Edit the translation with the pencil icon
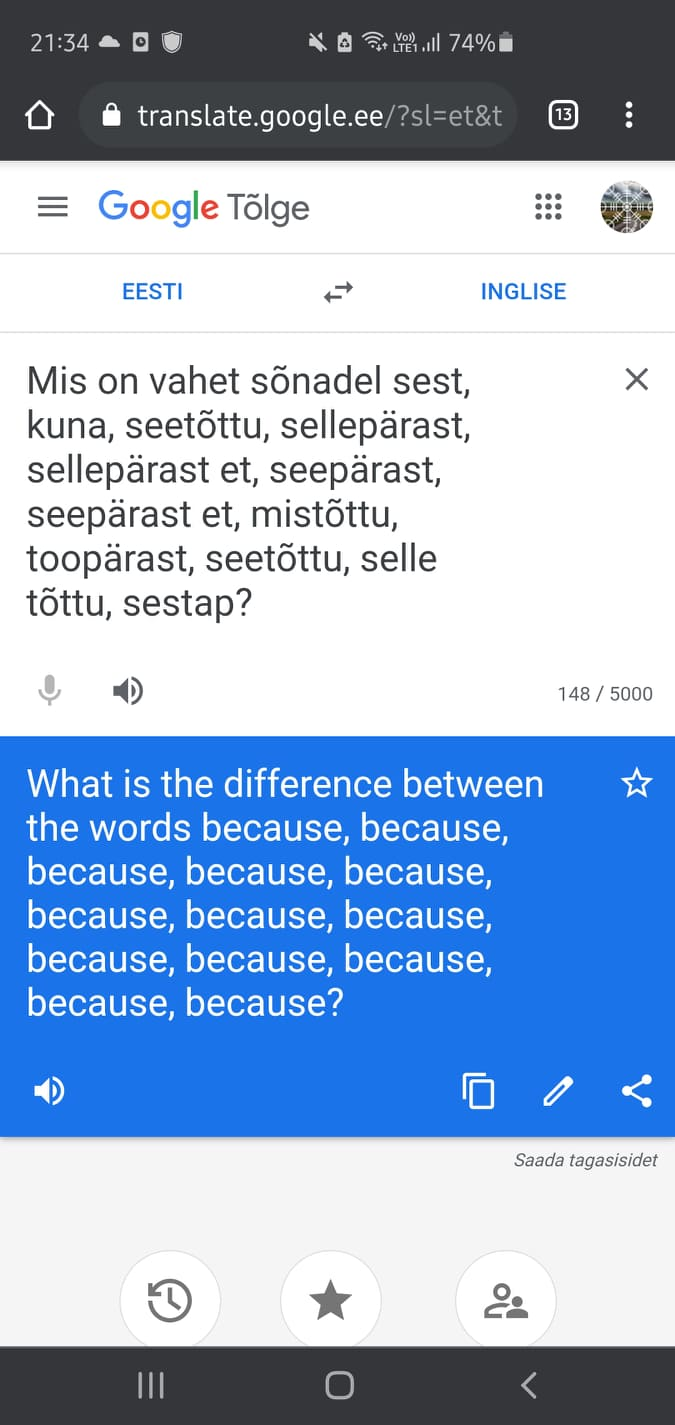The image size is (675, 1425). [558, 1091]
